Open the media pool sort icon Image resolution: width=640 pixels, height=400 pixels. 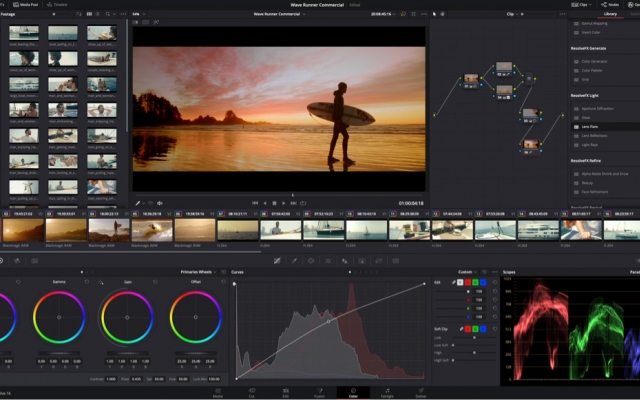click(x=79, y=14)
